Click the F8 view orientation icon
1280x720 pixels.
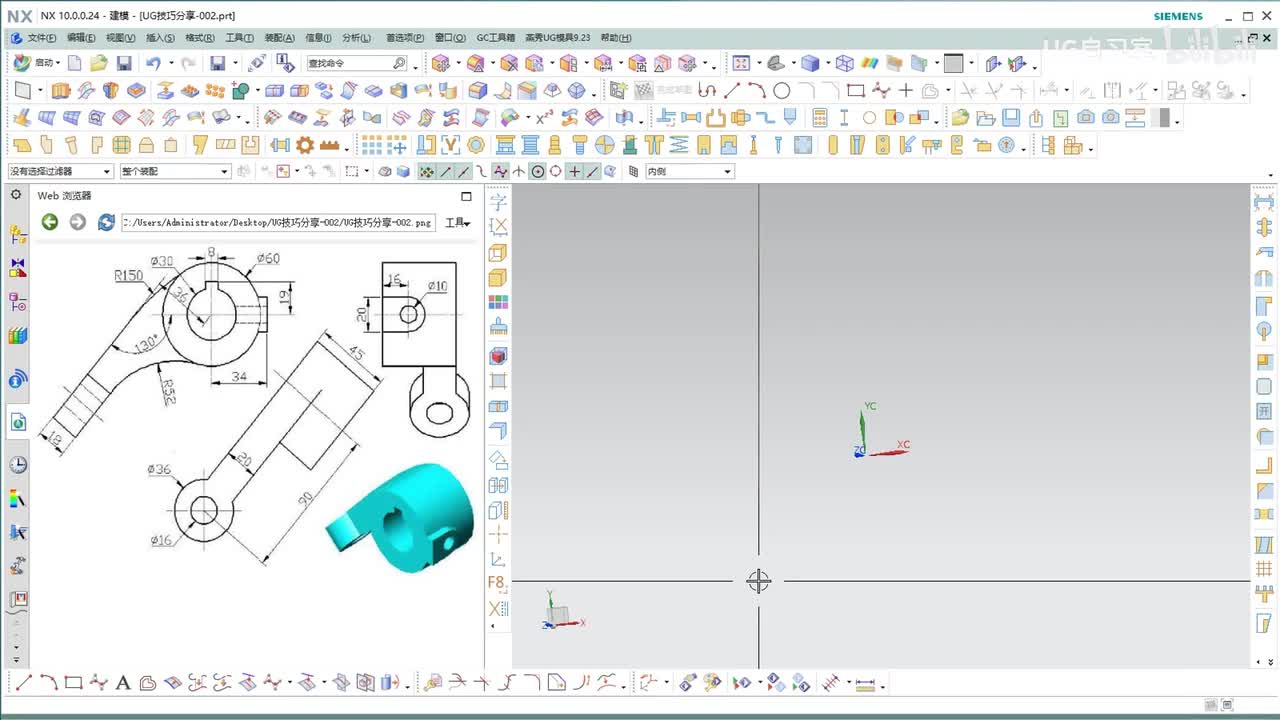click(x=497, y=583)
